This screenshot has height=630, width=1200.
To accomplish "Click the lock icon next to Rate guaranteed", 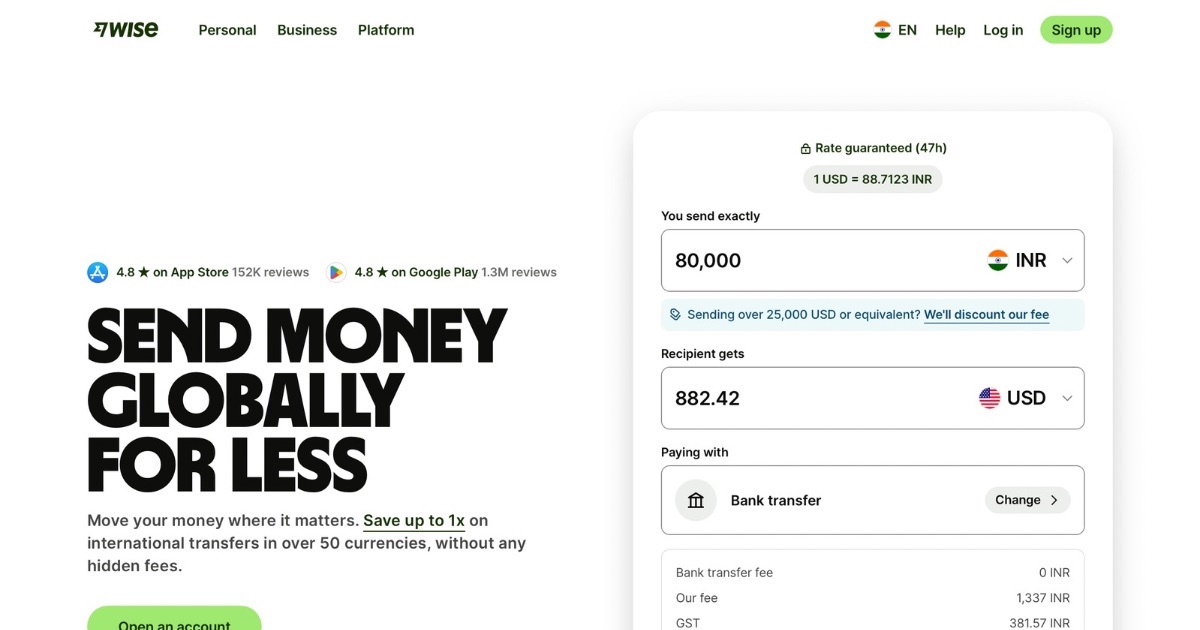I will coord(806,147).
